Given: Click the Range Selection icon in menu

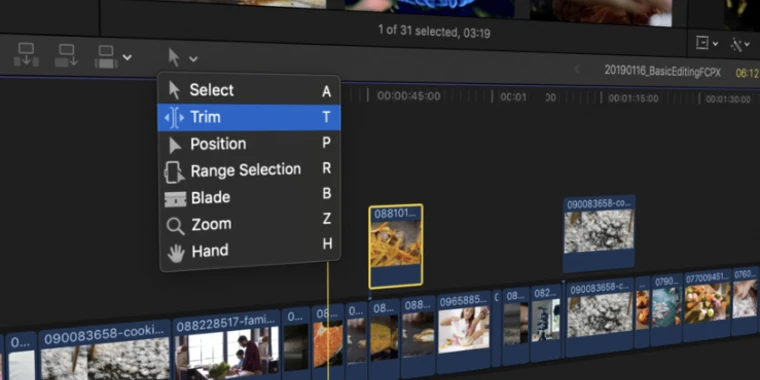Looking at the screenshot, I should click(x=174, y=172).
